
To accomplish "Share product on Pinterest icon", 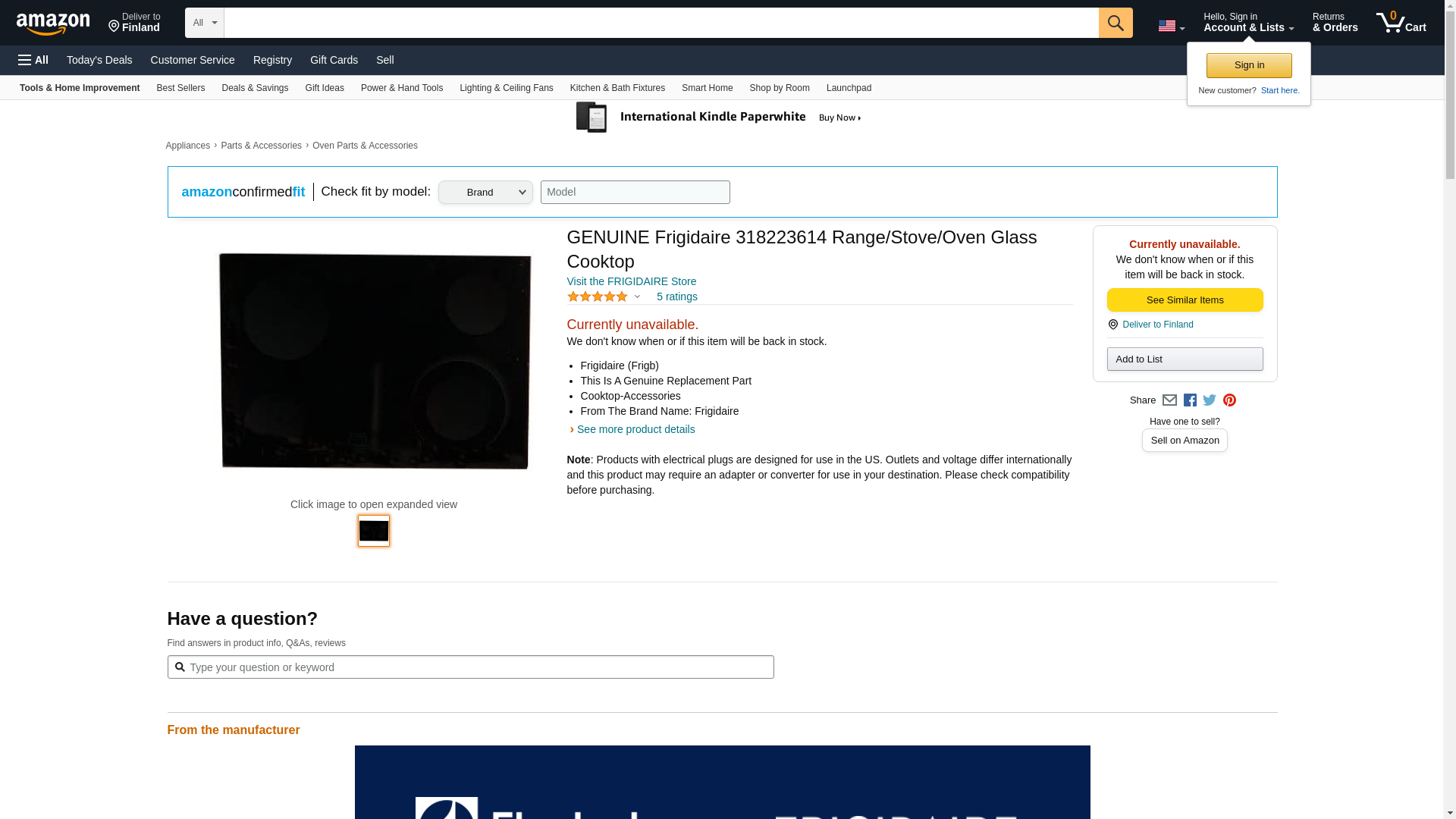I will 1229,400.
